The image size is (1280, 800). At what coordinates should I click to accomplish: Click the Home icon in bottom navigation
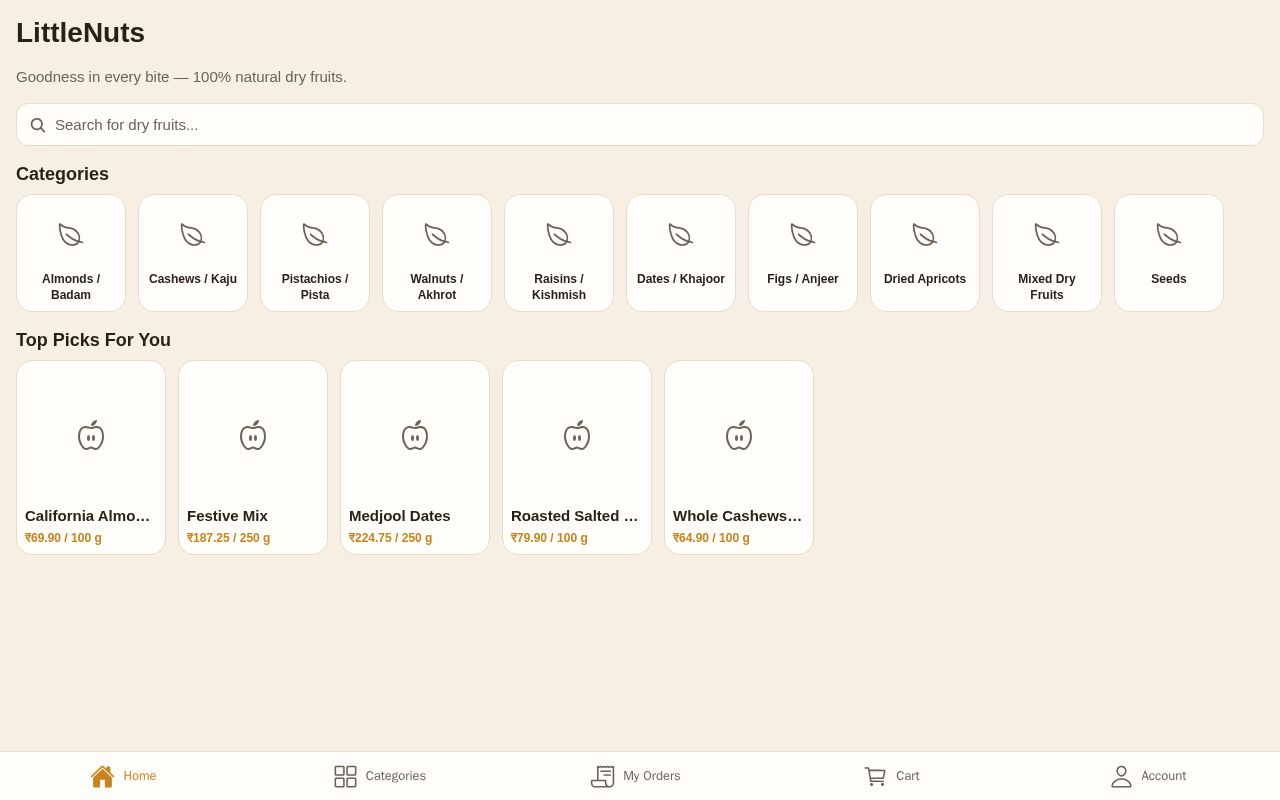[102, 776]
